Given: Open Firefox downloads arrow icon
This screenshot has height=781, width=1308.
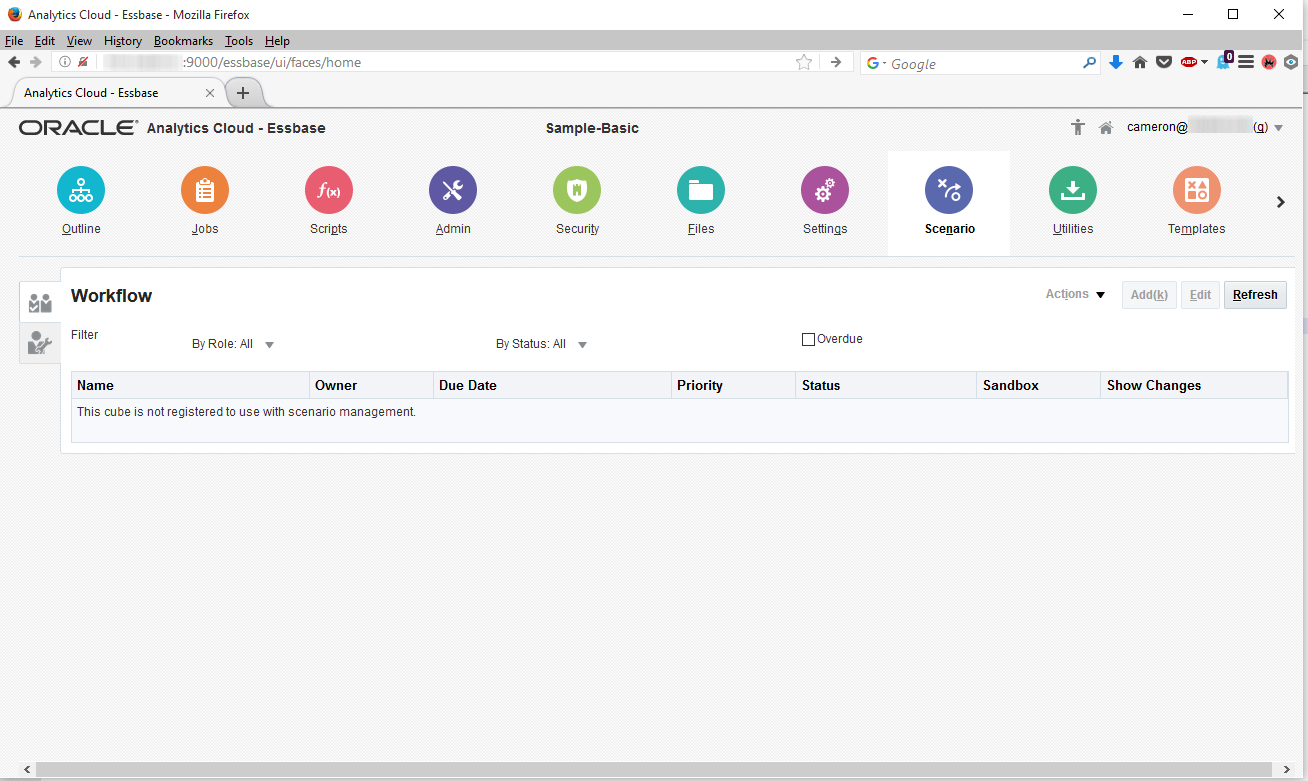Looking at the screenshot, I should click(x=1117, y=62).
